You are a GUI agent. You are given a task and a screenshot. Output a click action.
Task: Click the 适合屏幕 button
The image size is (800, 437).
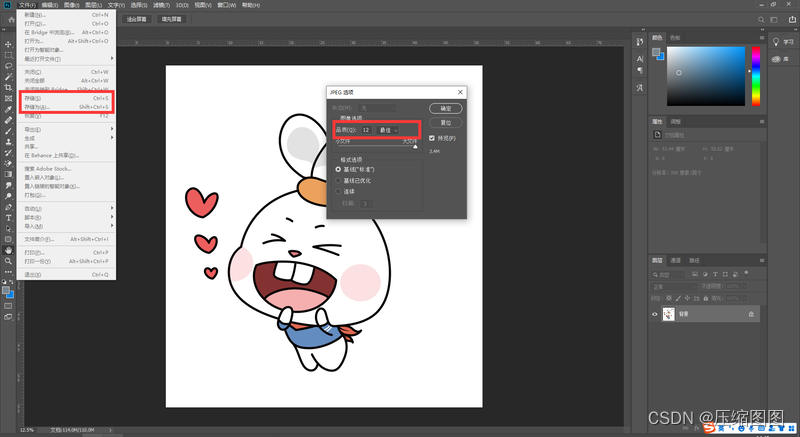point(136,19)
